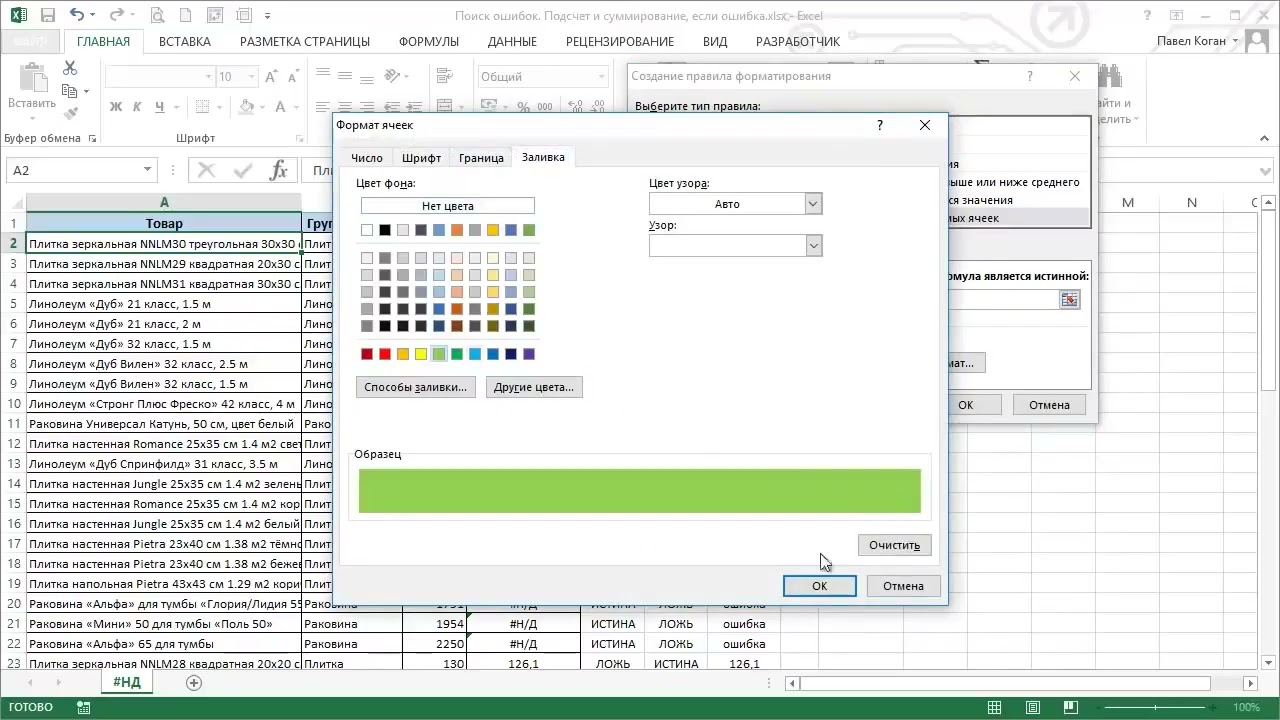Open Способы заливки fill effects
Screen dimensions: 1280x720
click(x=415, y=387)
